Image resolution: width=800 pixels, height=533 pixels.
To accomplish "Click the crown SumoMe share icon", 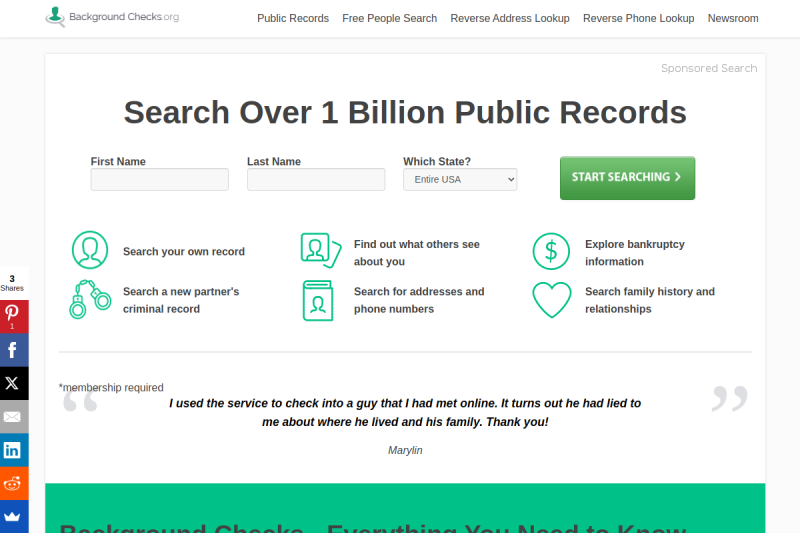I will coord(14,516).
